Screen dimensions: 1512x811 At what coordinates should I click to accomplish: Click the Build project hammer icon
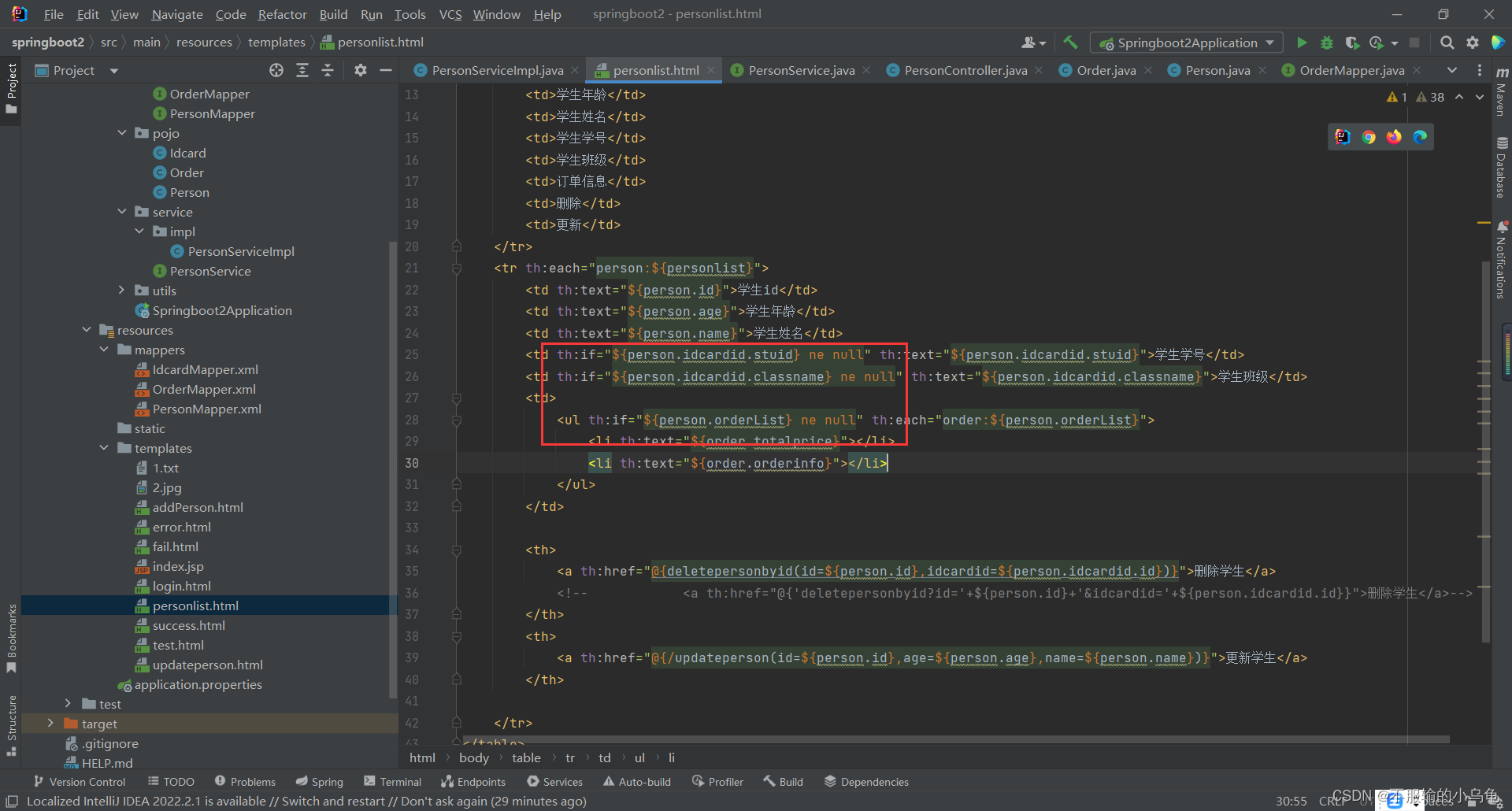(1070, 43)
